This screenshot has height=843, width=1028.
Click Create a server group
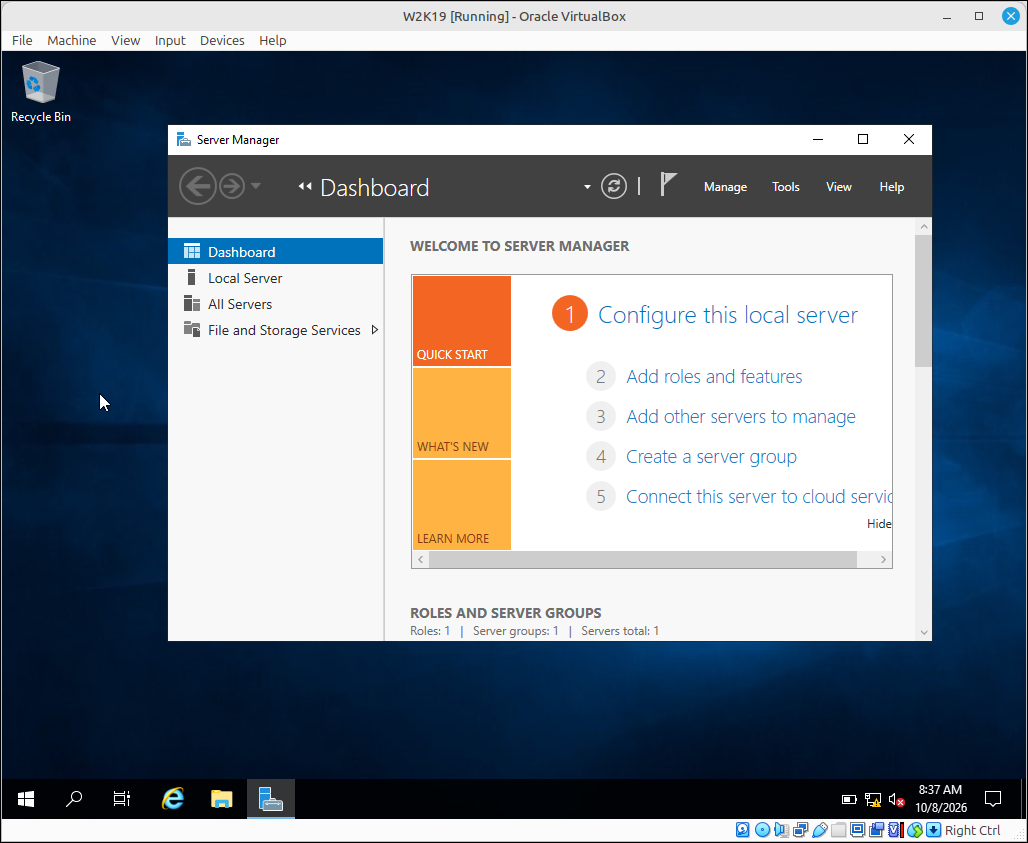tap(711, 457)
